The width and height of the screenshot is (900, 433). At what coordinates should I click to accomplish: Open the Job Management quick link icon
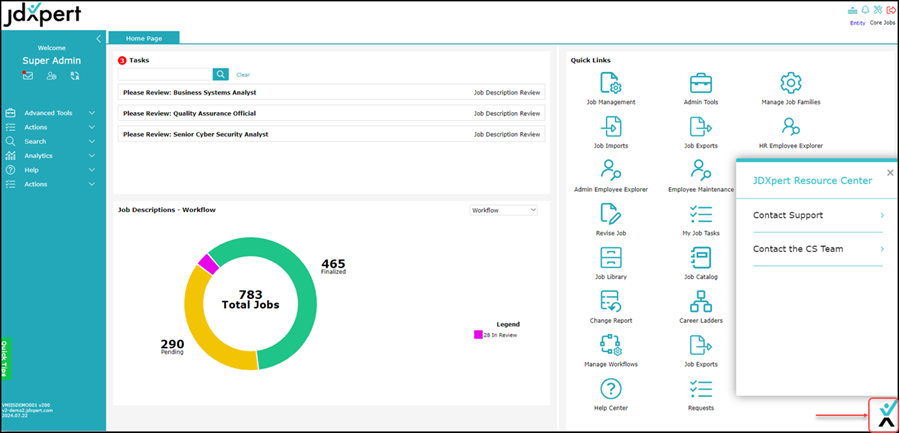(x=610, y=84)
